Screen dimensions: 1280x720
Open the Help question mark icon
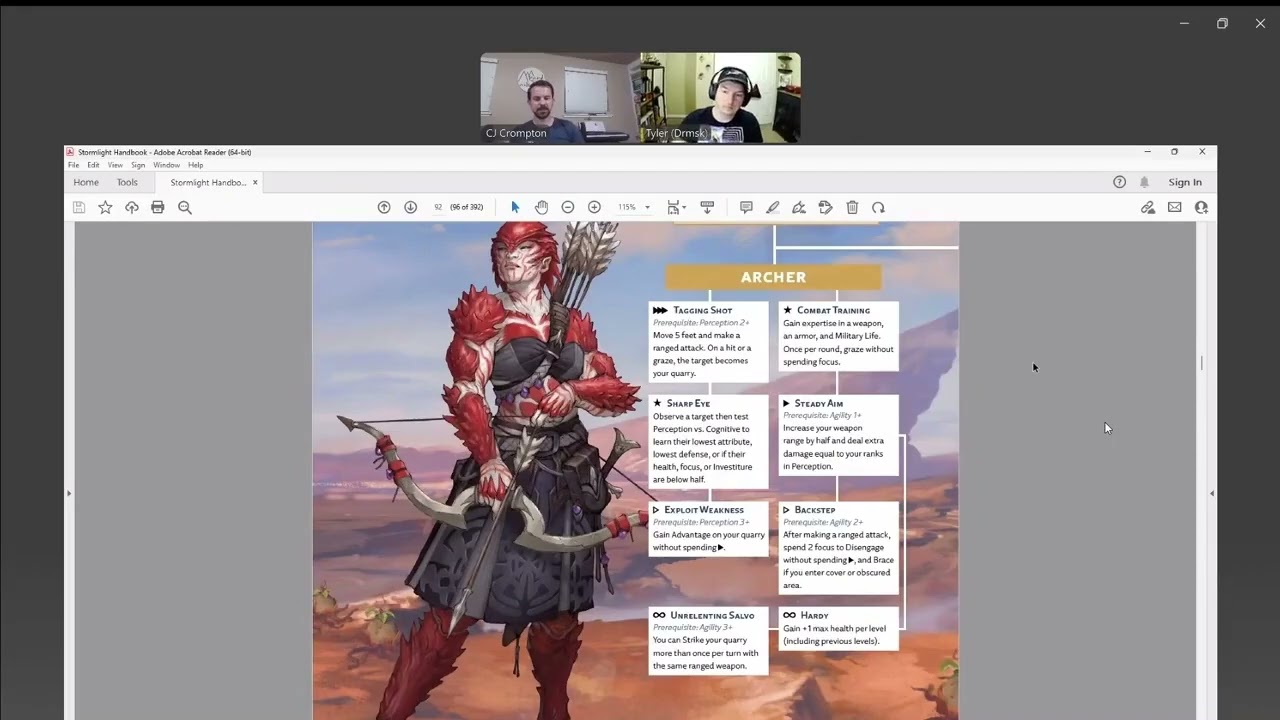click(1119, 182)
